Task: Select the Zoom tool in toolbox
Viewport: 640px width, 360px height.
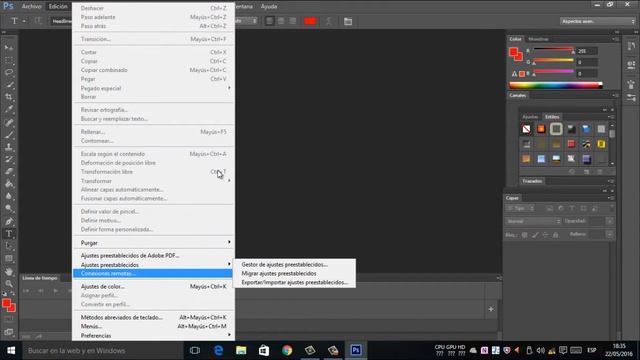Action: (9, 284)
